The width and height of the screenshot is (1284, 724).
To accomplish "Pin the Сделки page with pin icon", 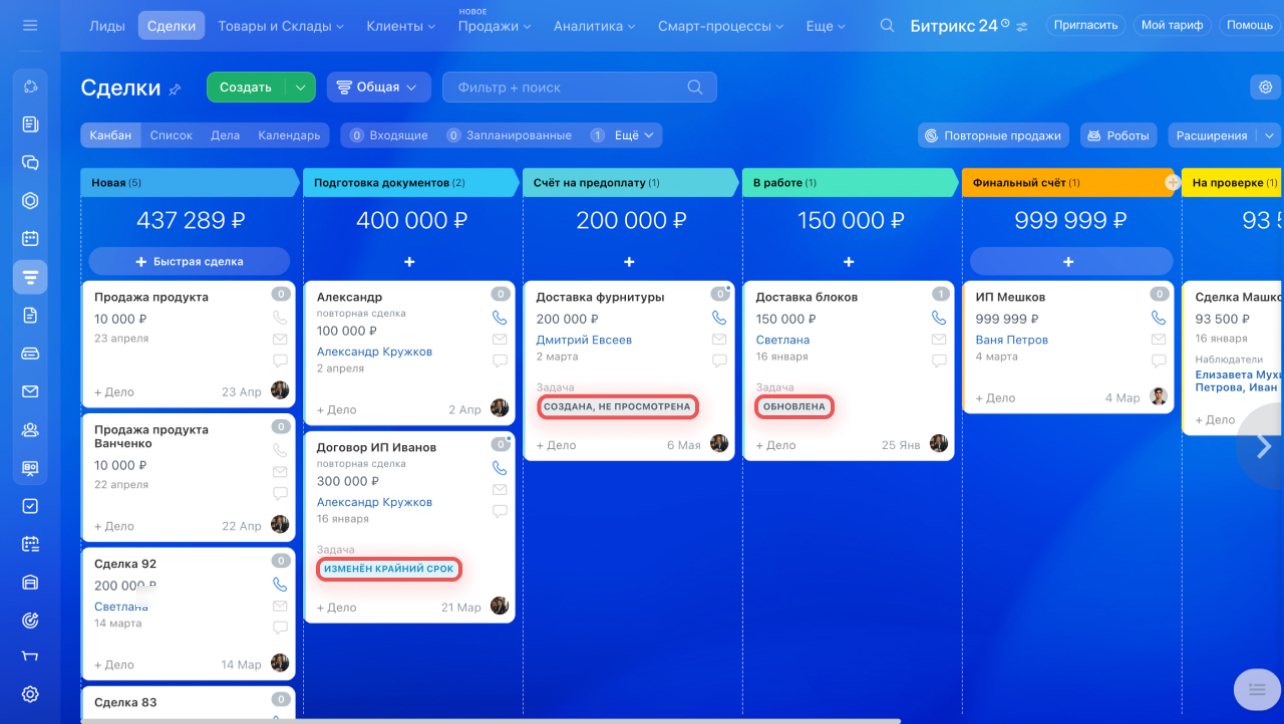I will click(x=175, y=89).
